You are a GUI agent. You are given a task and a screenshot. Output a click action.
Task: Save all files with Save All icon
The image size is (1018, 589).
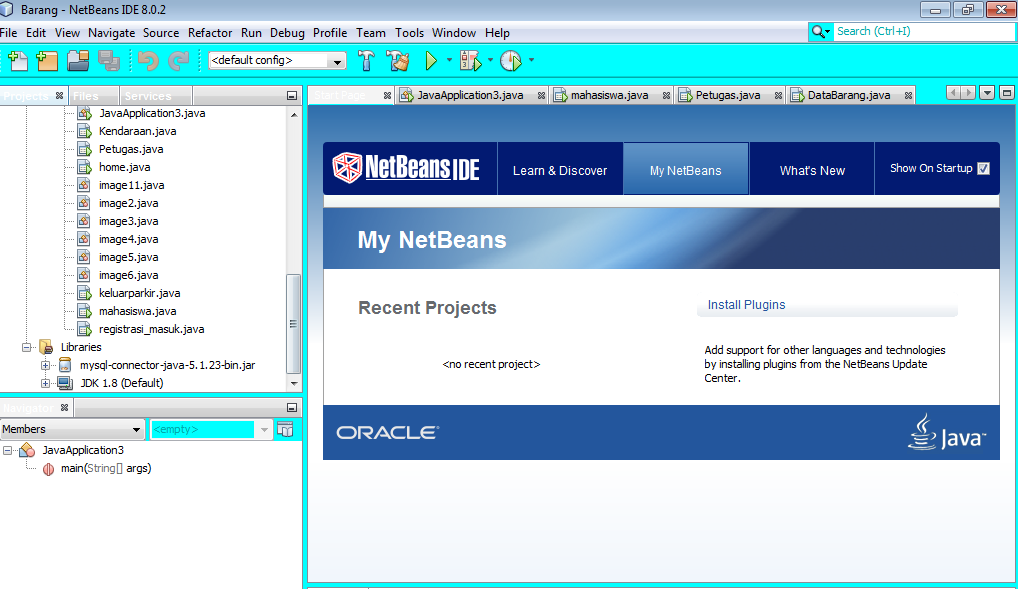coord(108,61)
